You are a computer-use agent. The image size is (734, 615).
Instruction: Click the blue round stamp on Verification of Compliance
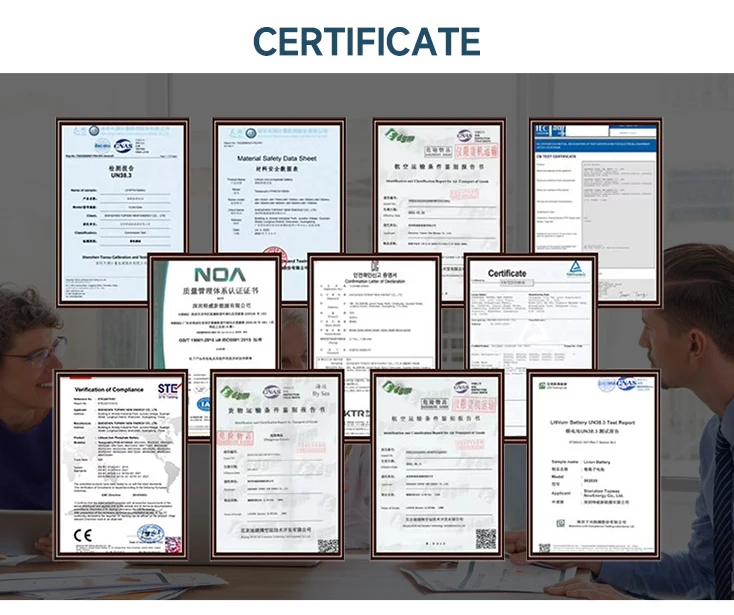coord(151,534)
